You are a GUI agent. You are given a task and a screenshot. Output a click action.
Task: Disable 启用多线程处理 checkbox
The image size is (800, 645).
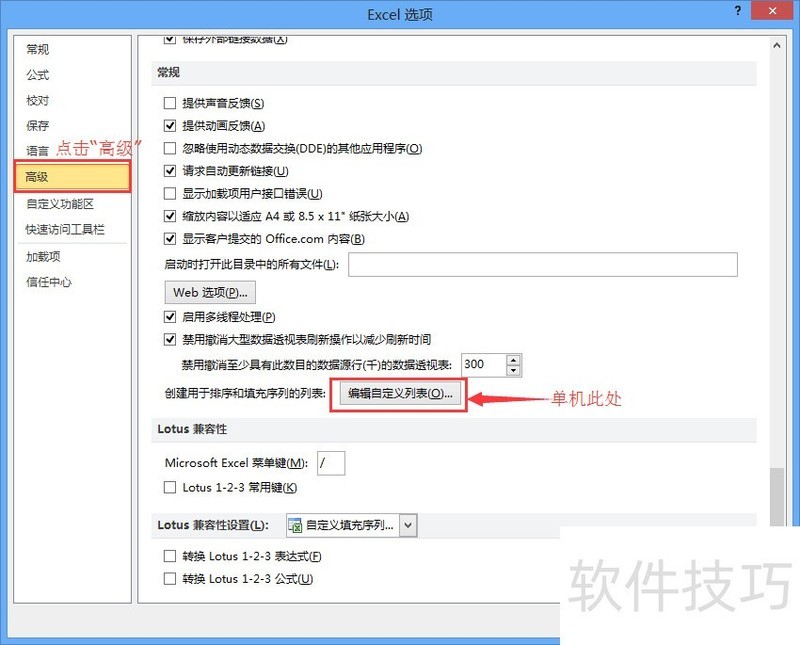[x=170, y=317]
